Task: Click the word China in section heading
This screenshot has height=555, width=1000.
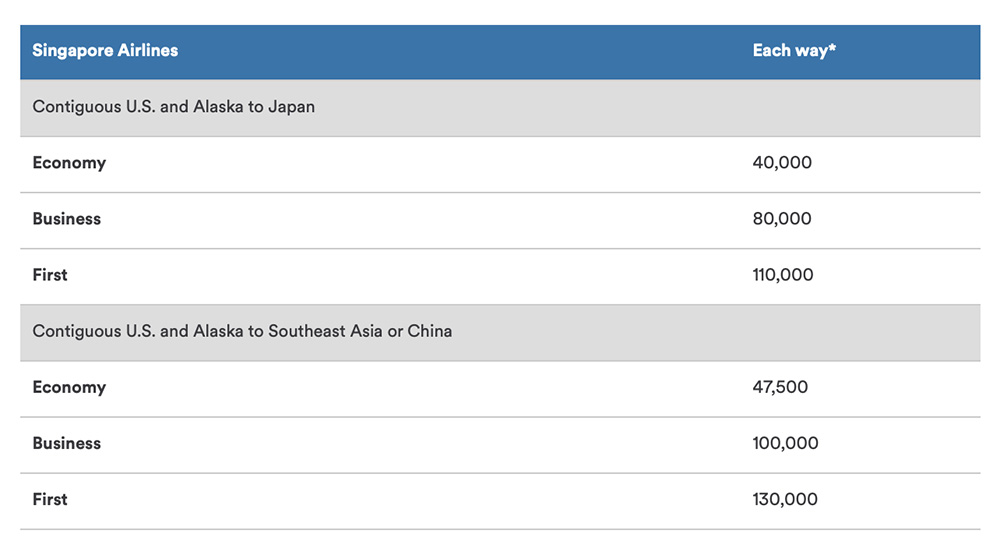Action: point(430,331)
